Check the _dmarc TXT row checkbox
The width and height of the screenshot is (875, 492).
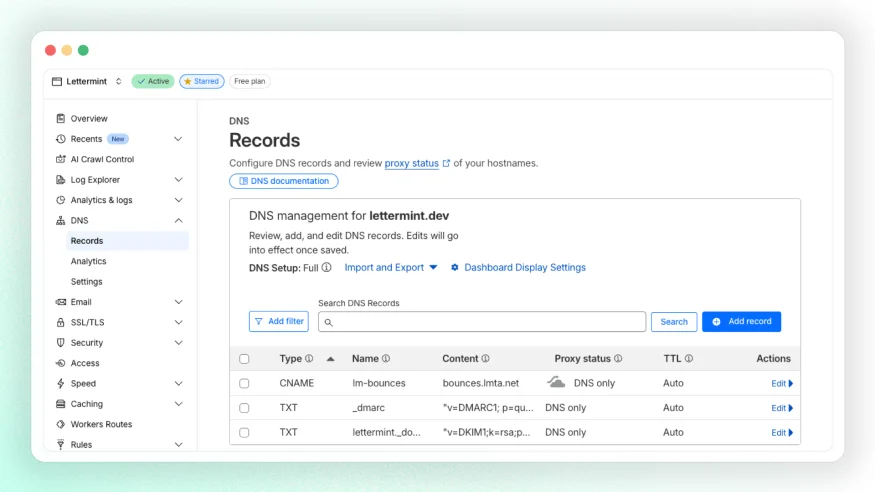click(x=244, y=408)
